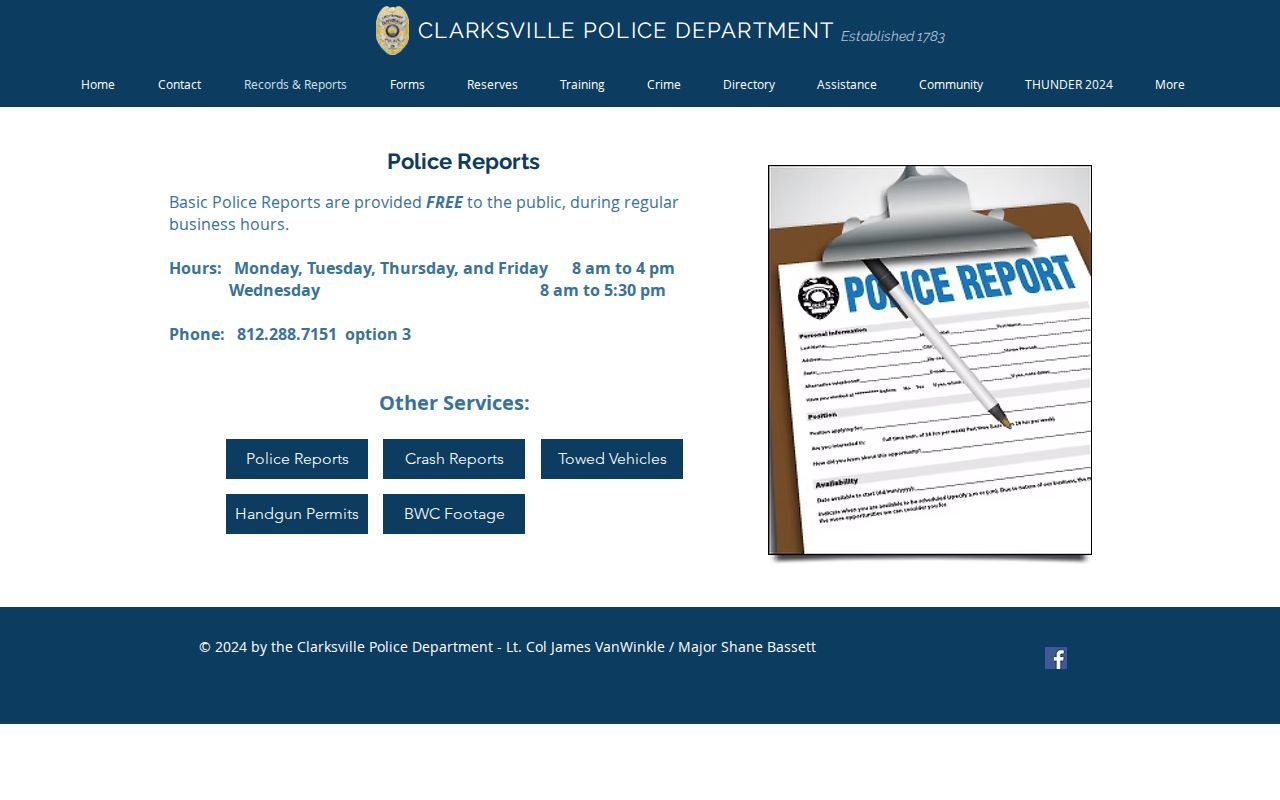
Task: Go to the Home menu item
Action: tap(98, 84)
